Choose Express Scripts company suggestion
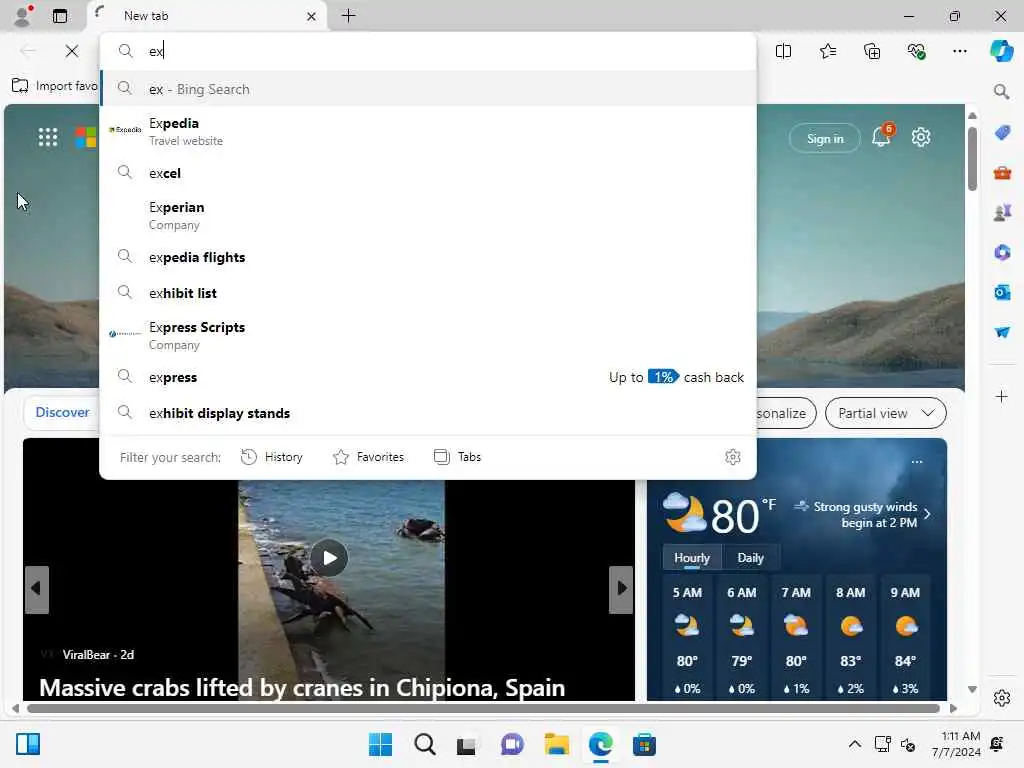This screenshot has height=768, width=1024. (x=428, y=335)
